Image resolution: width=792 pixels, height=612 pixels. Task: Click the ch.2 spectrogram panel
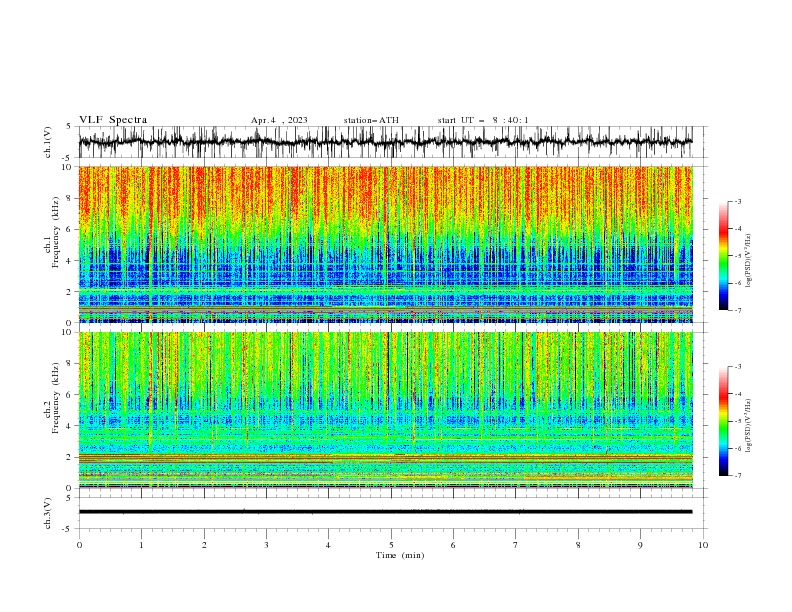[386, 410]
